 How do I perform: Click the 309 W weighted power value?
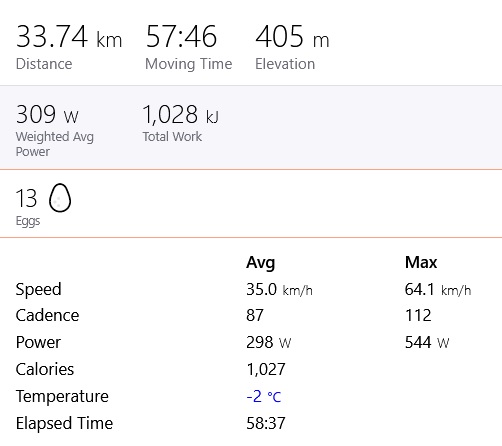click(47, 115)
